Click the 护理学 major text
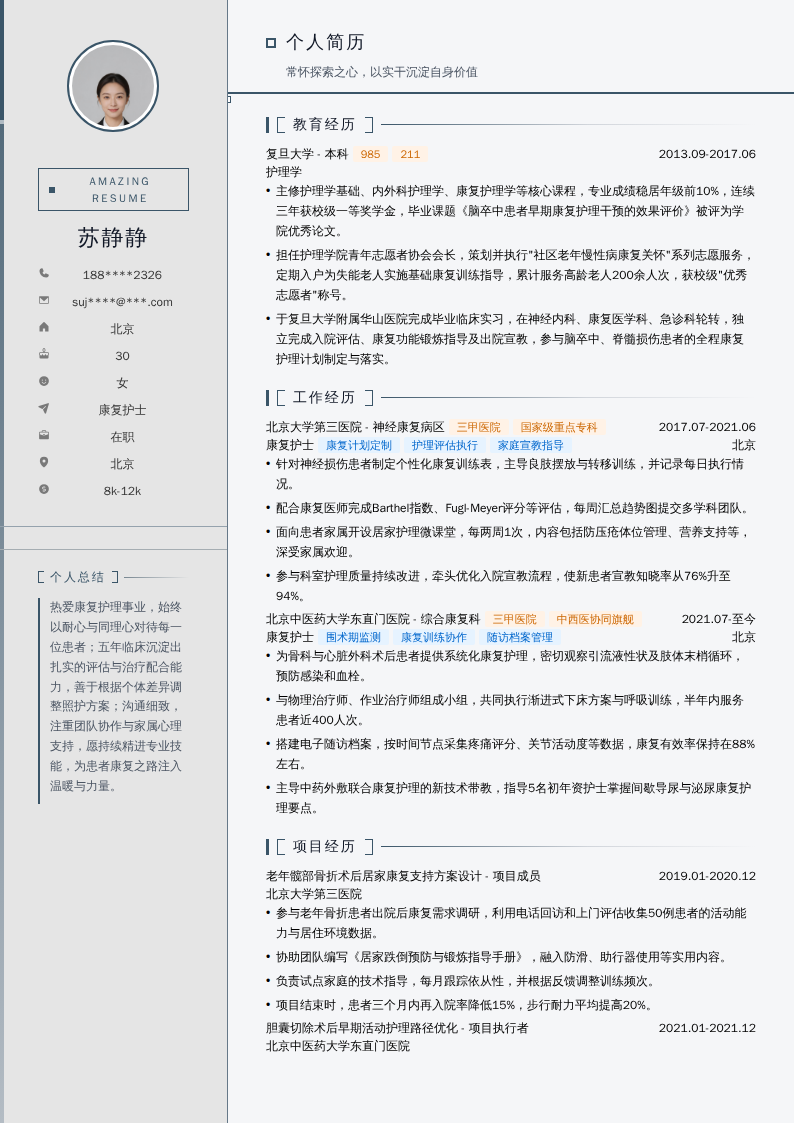794x1123 pixels. coord(284,172)
